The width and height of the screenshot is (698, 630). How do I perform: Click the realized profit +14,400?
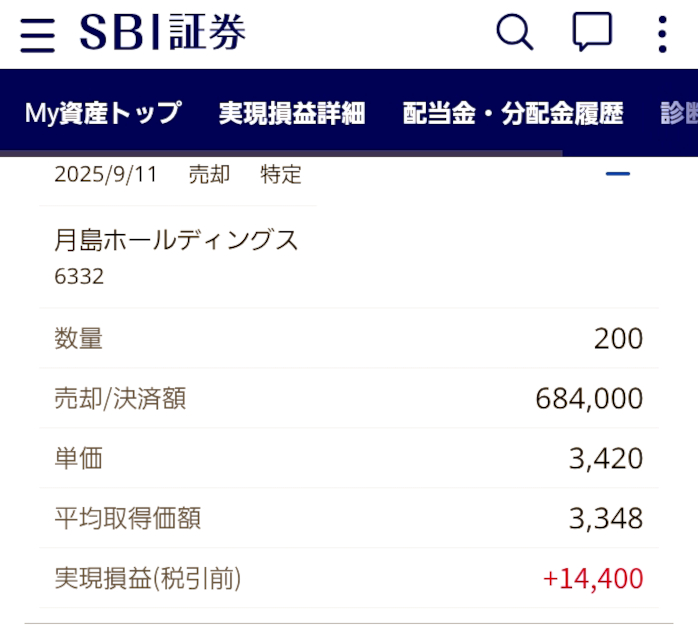(x=592, y=579)
